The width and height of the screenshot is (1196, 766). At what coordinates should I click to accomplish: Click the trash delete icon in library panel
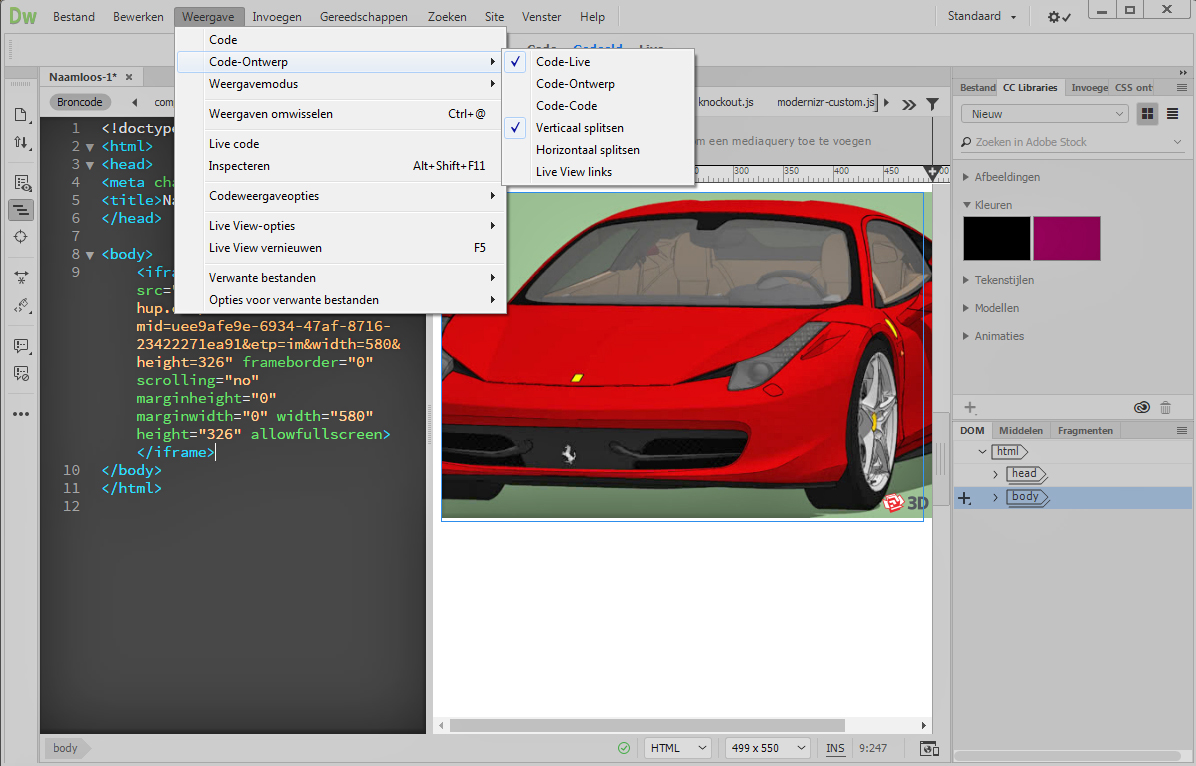click(1165, 407)
